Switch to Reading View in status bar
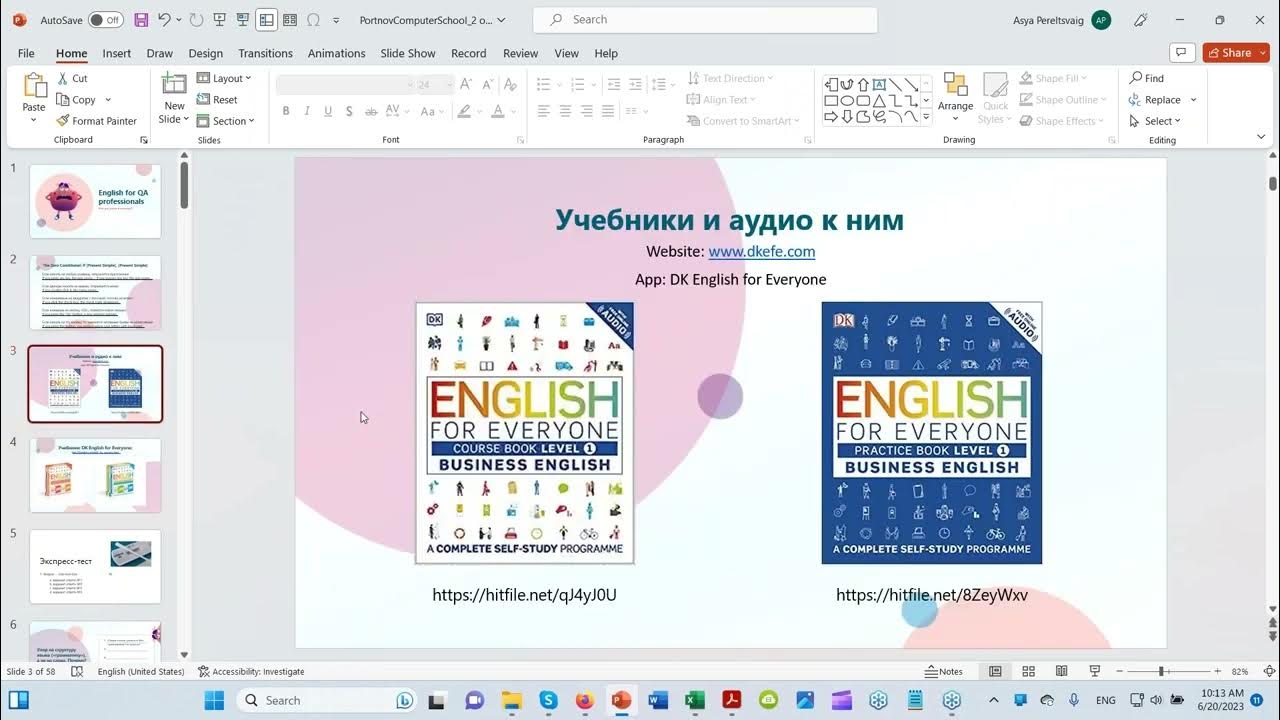 click(1061, 671)
